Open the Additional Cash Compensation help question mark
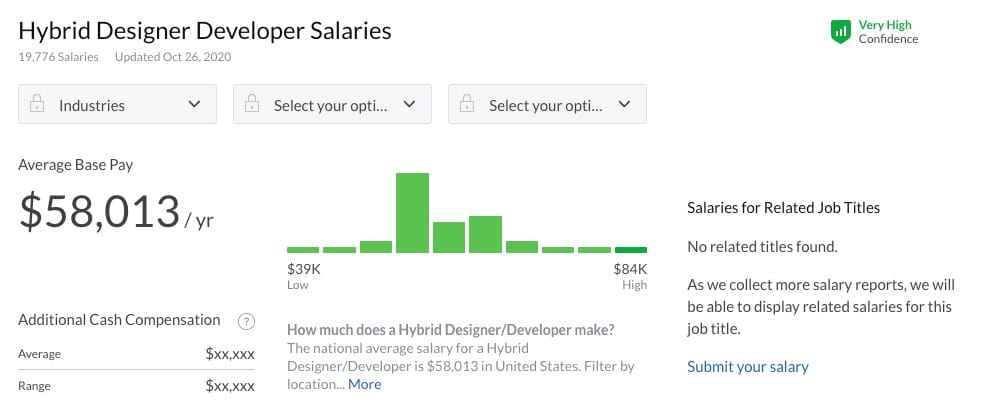Image resolution: width=983 pixels, height=410 pixels. click(x=246, y=321)
